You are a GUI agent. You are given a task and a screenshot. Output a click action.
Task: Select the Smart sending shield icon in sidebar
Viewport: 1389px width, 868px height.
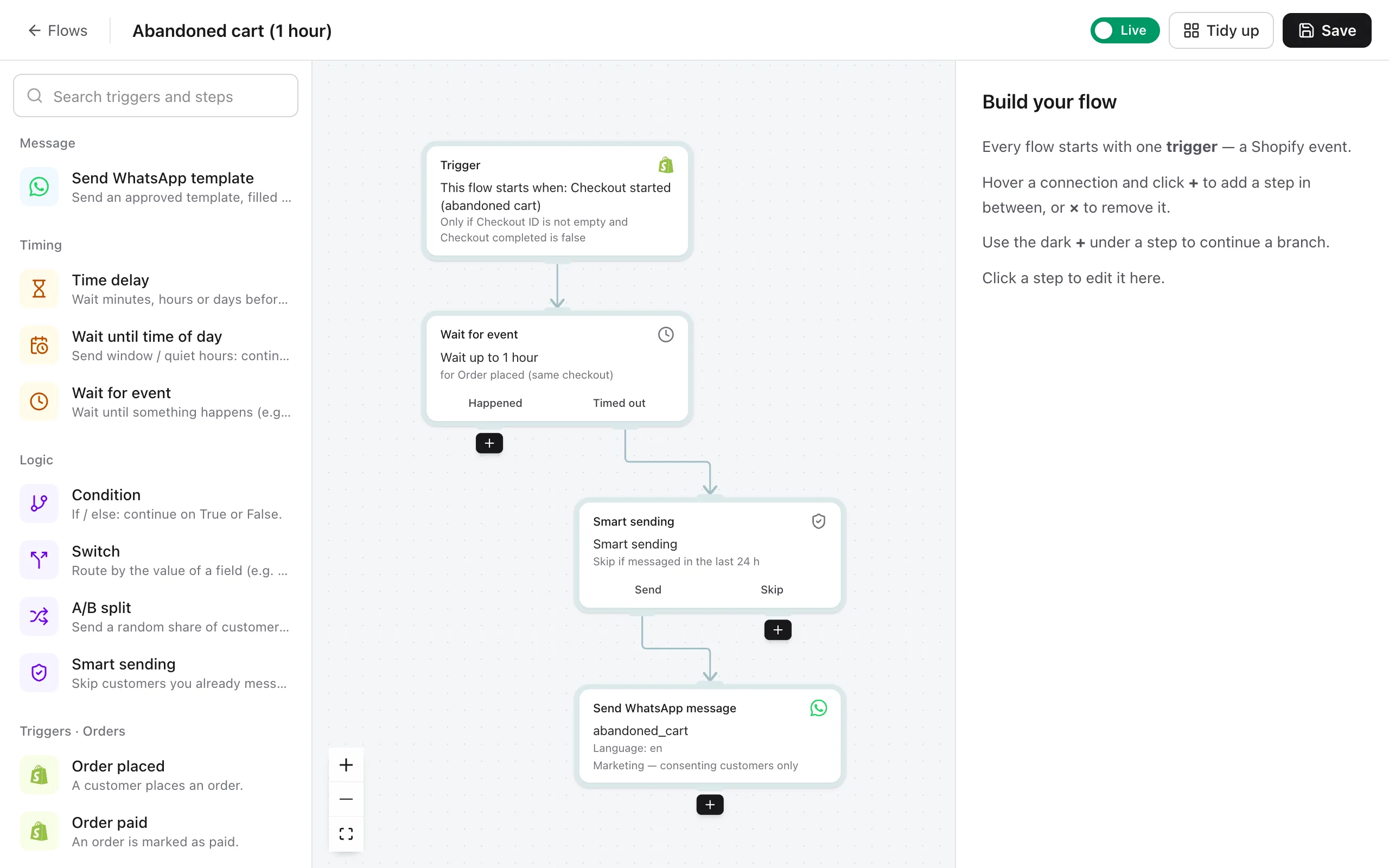click(39, 672)
